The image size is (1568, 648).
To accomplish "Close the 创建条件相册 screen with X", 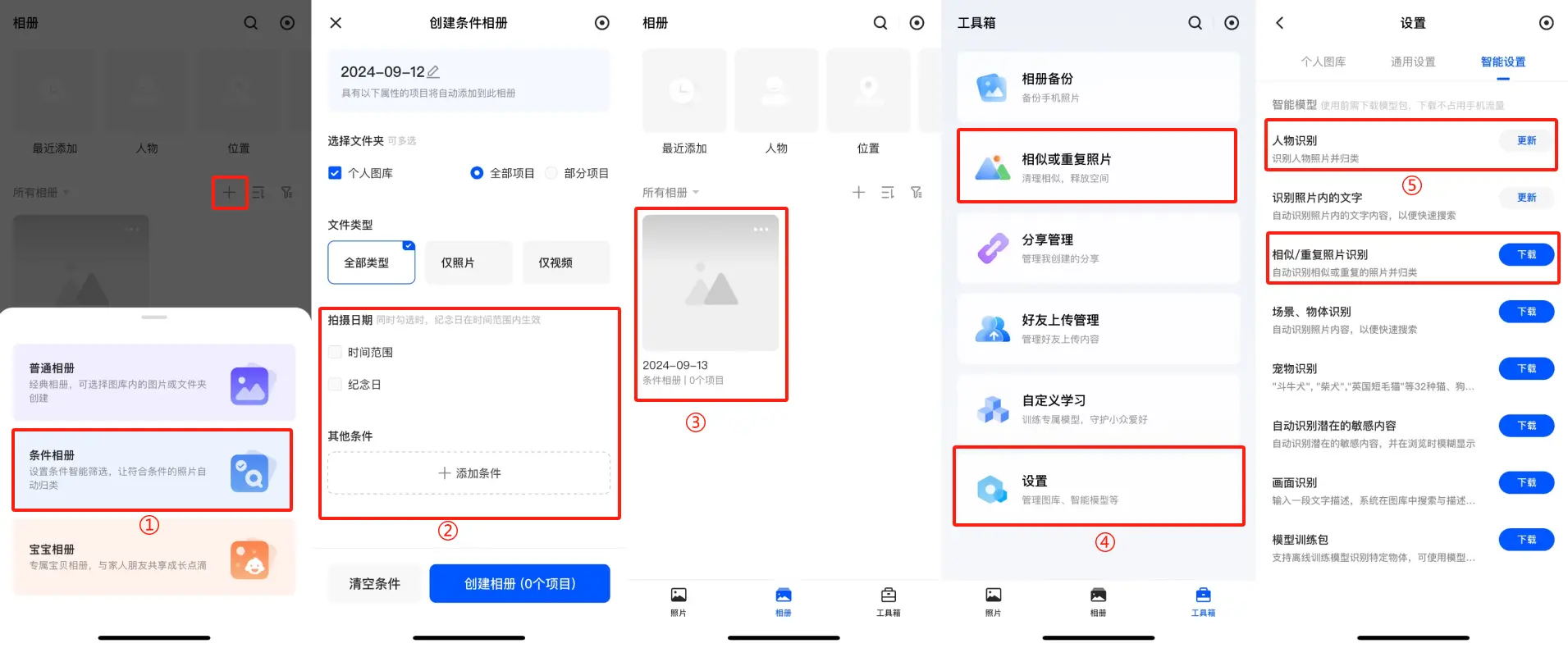I will pyautogui.click(x=336, y=23).
